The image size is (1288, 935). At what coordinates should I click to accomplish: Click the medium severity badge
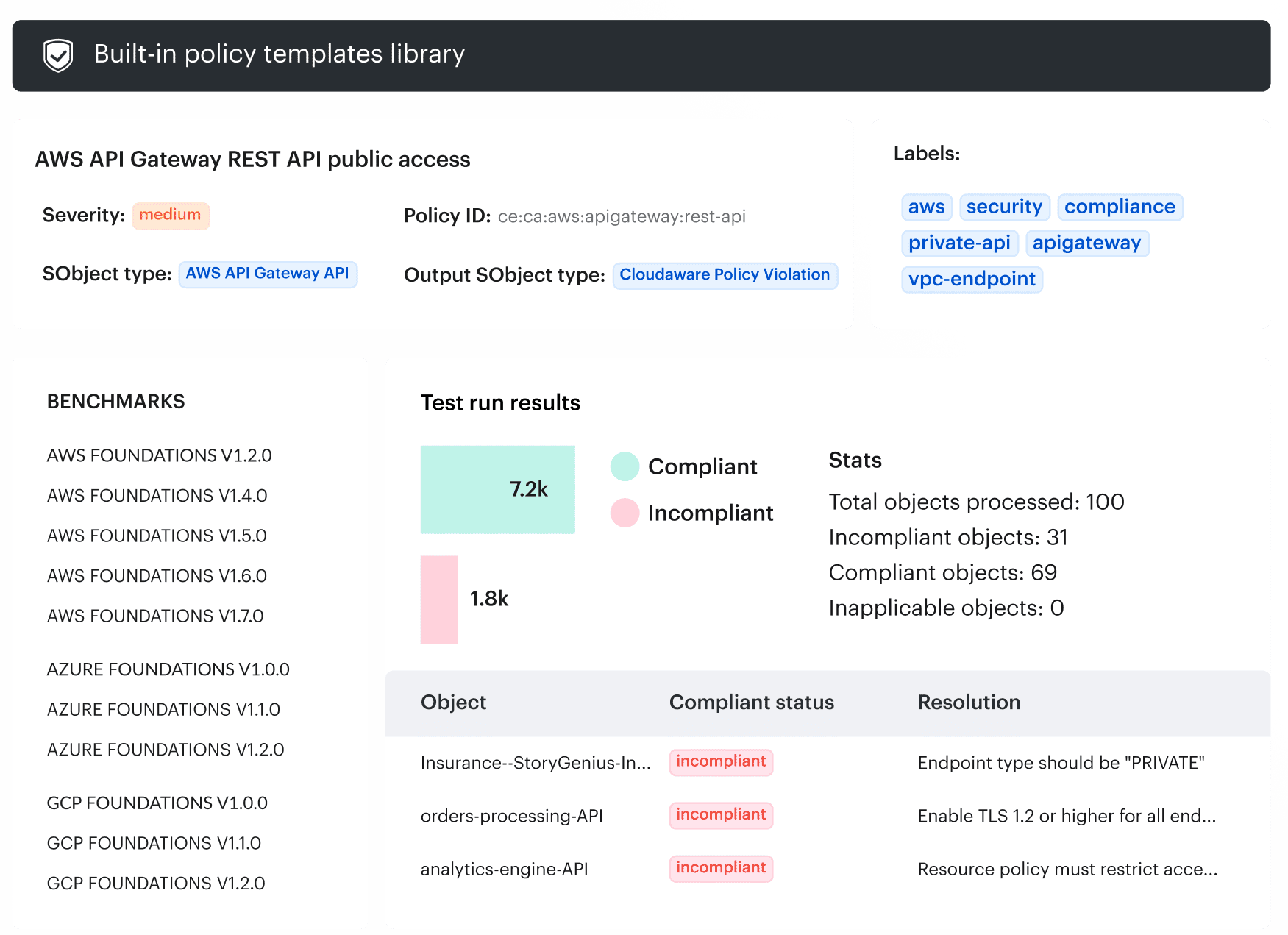(171, 216)
